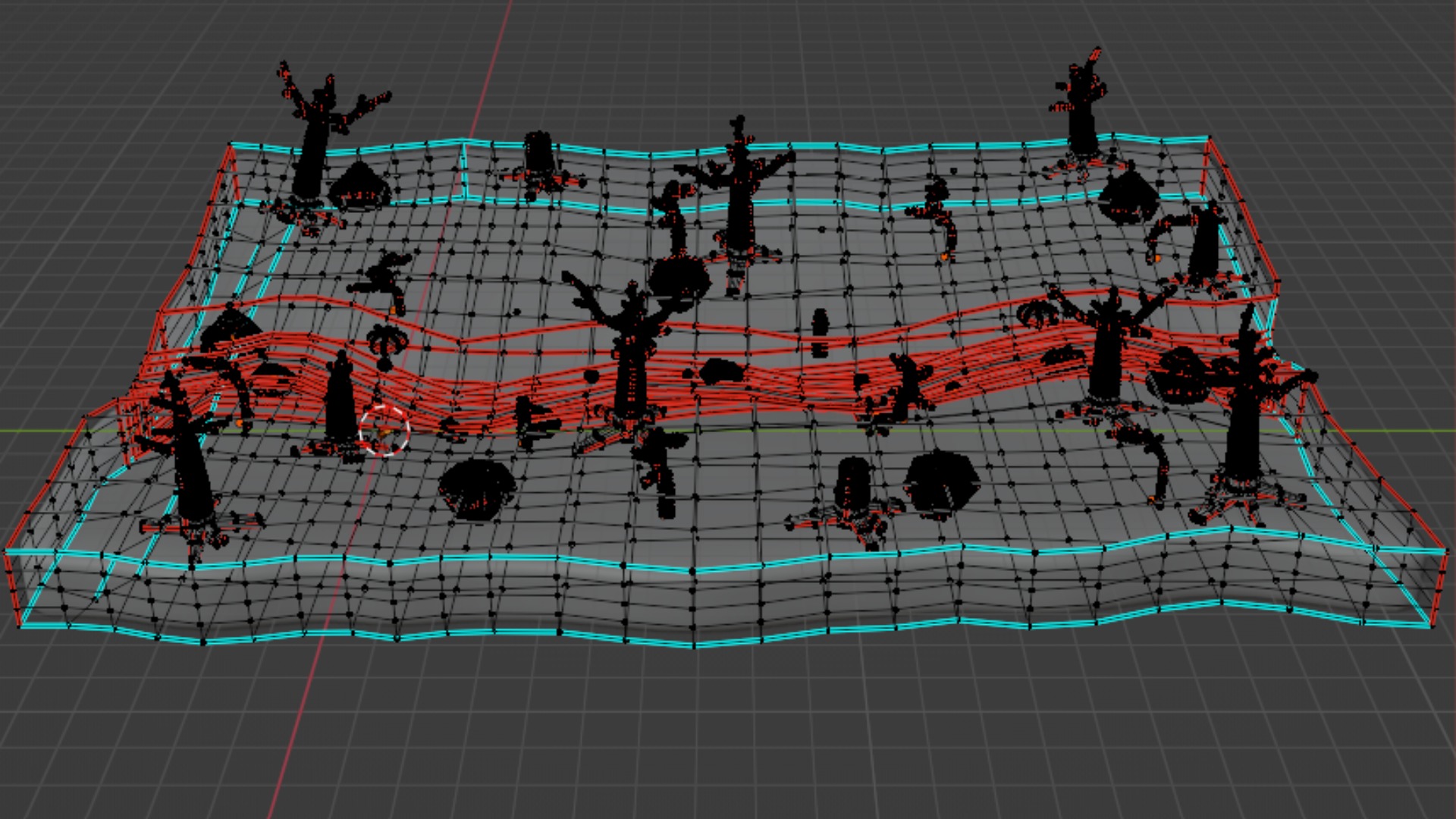Select the dome rock beside back-left tree
This screenshot has width=1456, height=819.
click(359, 186)
